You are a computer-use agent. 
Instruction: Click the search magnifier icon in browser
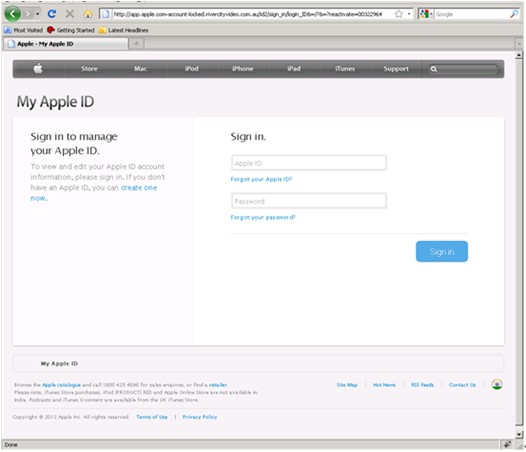[x=514, y=14]
